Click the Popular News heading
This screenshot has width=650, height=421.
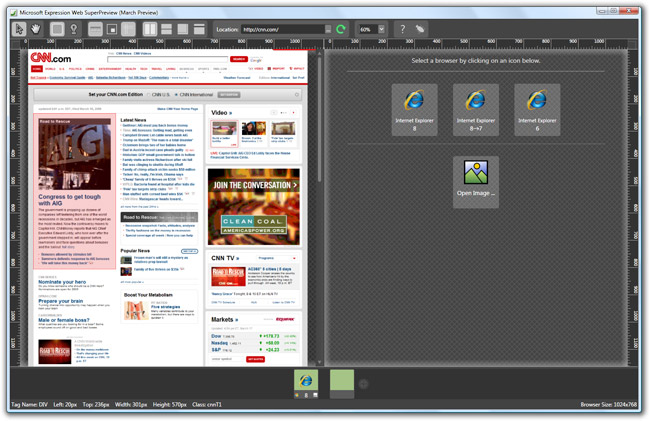pyautogui.click(x=135, y=251)
